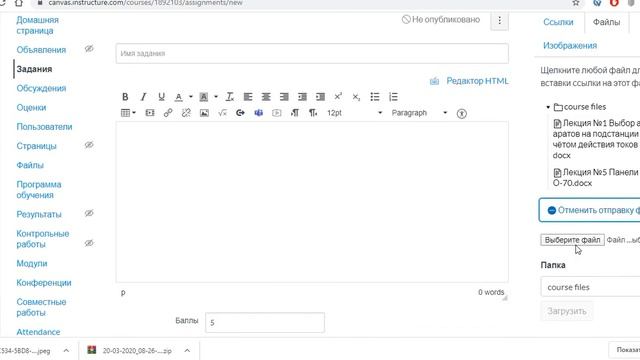Open the table insert dropdown
Screen dimensions: 640x360
tap(128, 113)
